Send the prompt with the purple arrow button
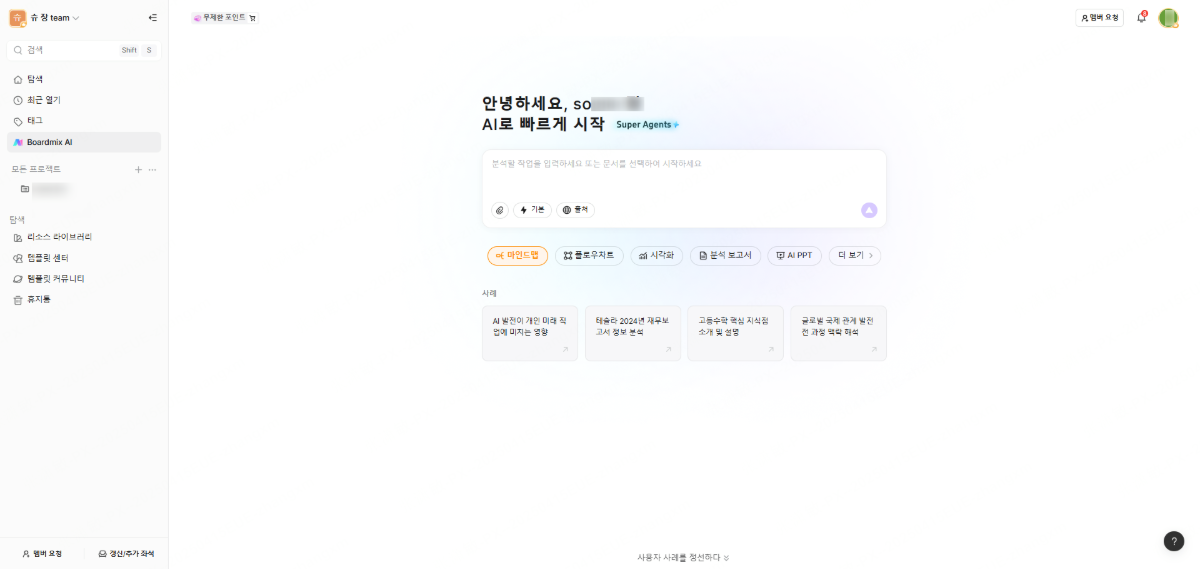The image size is (1200, 570). pos(869,210)
